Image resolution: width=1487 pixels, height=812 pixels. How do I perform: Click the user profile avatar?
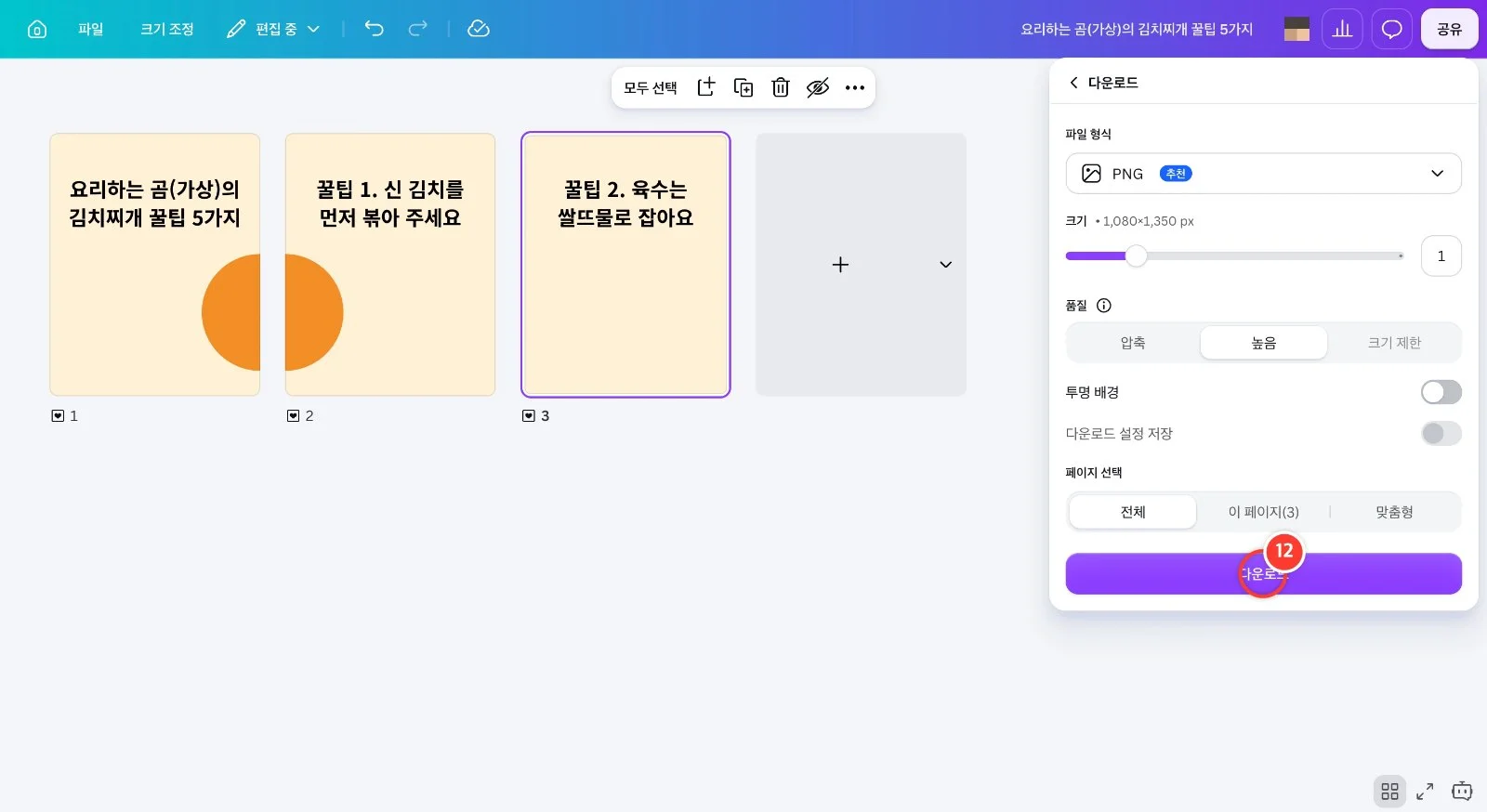click(1296, 29)
